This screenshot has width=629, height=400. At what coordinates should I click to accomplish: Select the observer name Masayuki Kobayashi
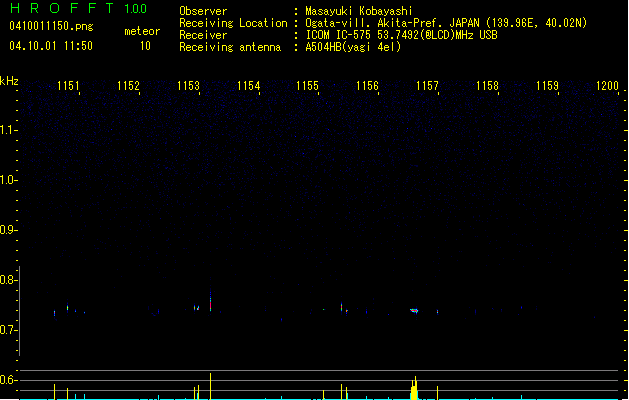pos(359,11)
